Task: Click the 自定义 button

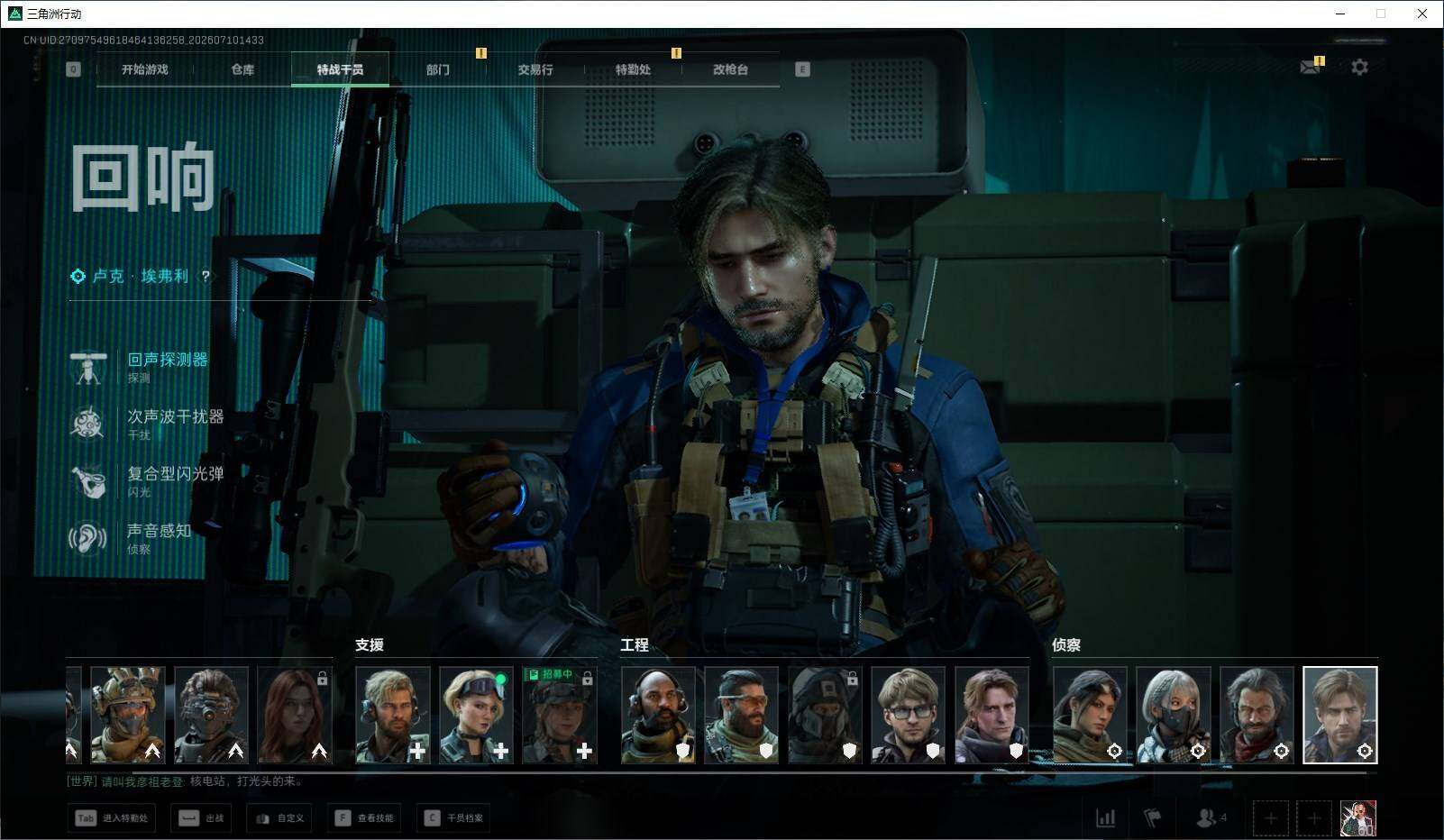Action: click(280, 818)
